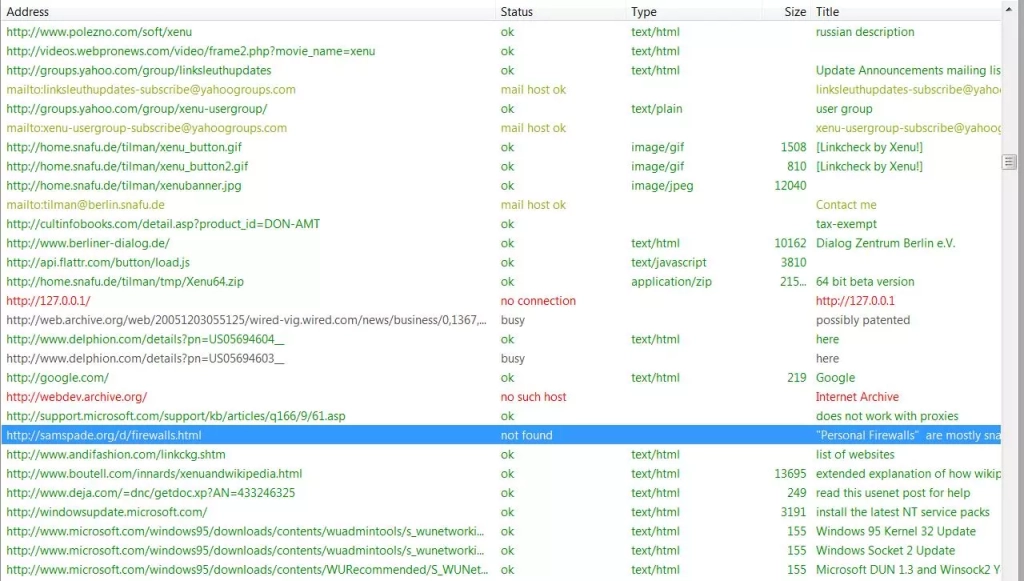Click the 'text/plain' type cell
1024x581 pixels.
[x=656, y=109]
